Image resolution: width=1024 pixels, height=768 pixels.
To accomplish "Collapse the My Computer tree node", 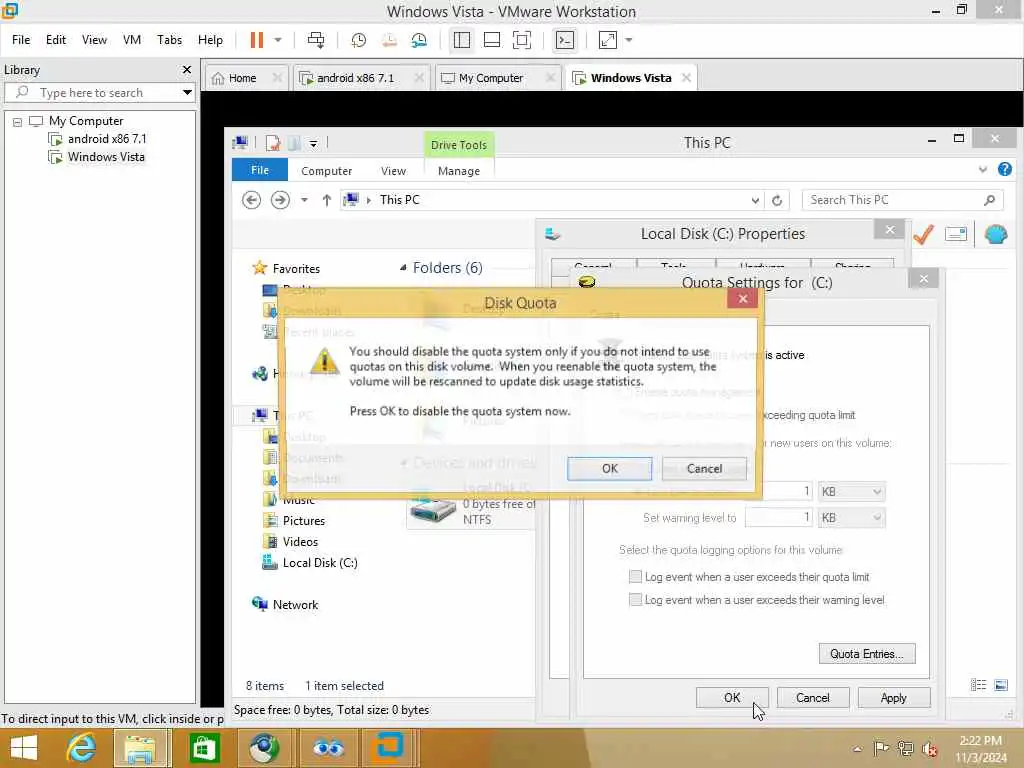I will pos(18,121).
